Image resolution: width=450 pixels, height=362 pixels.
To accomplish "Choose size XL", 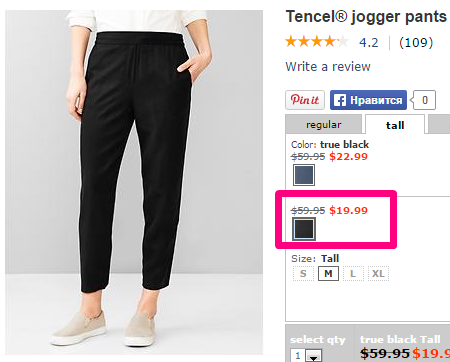I will [x=378, y=274].
